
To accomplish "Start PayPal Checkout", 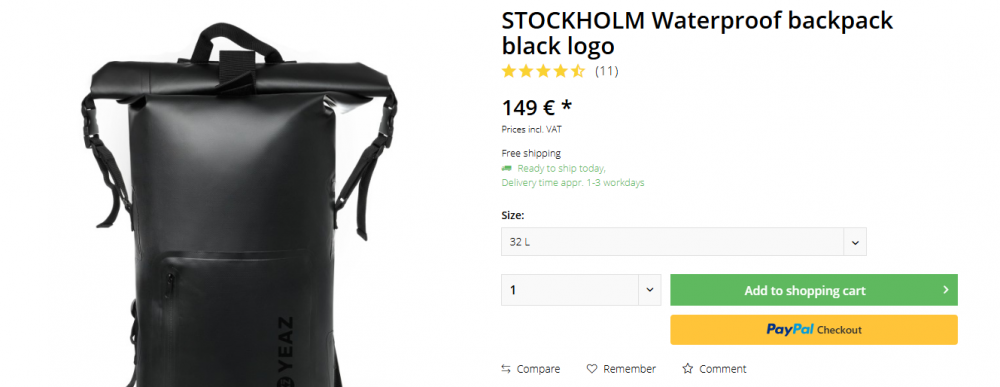I will (814, 330).
